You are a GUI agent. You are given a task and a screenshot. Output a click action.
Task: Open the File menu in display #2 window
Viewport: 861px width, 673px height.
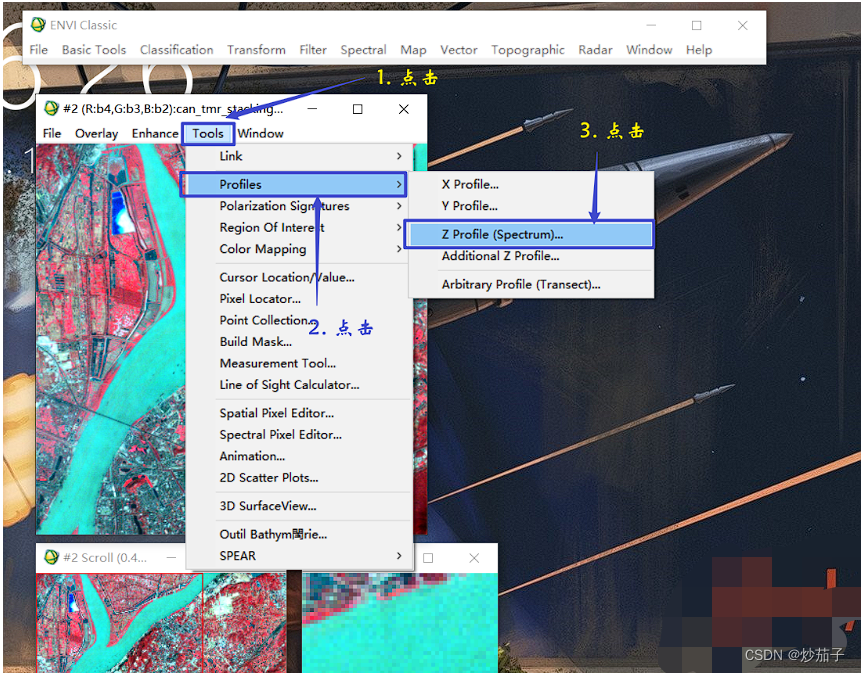pyautogui.click(x=52, y=133)
